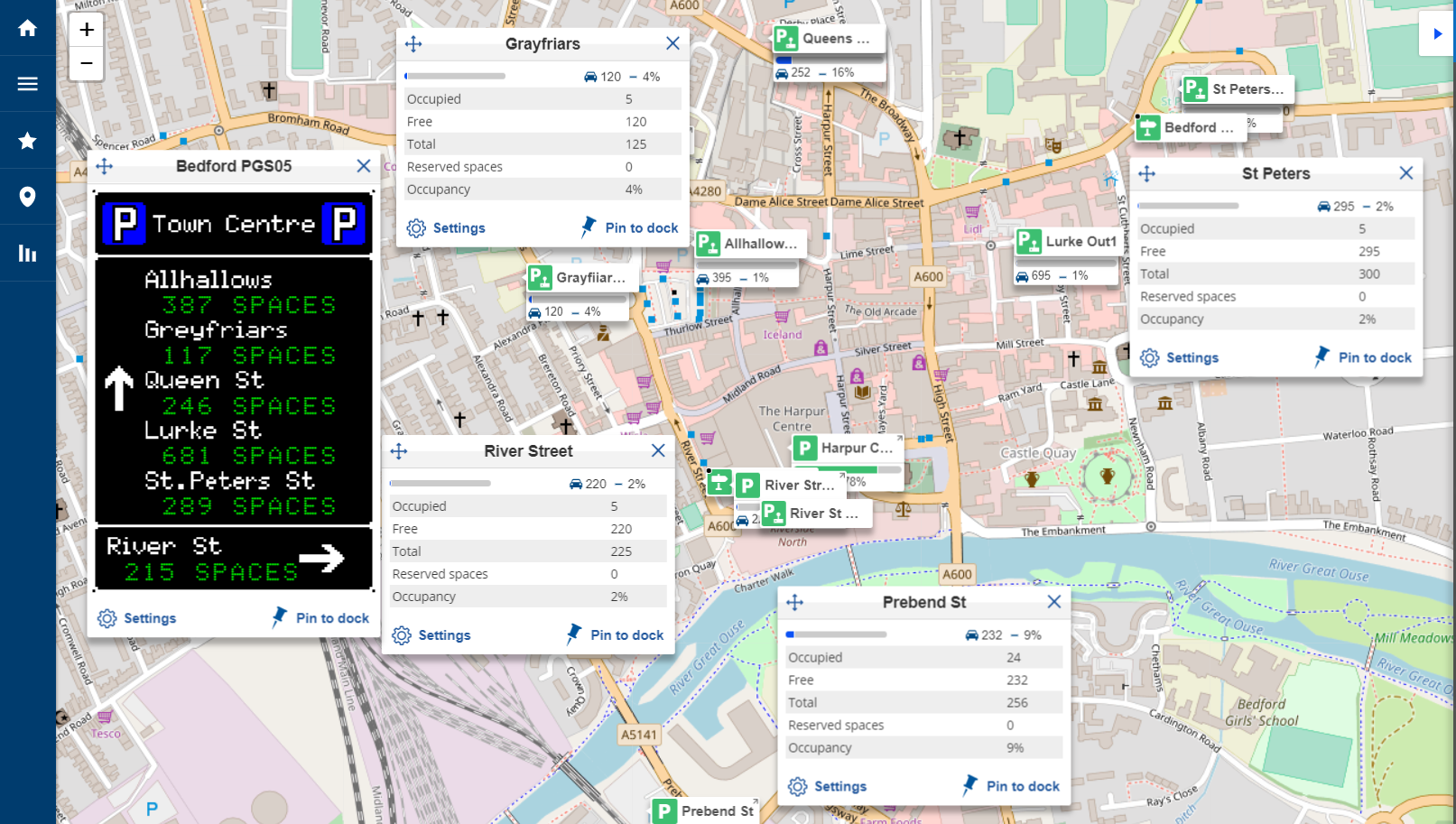Open Settings in St Peters popup

[1179, 358]
